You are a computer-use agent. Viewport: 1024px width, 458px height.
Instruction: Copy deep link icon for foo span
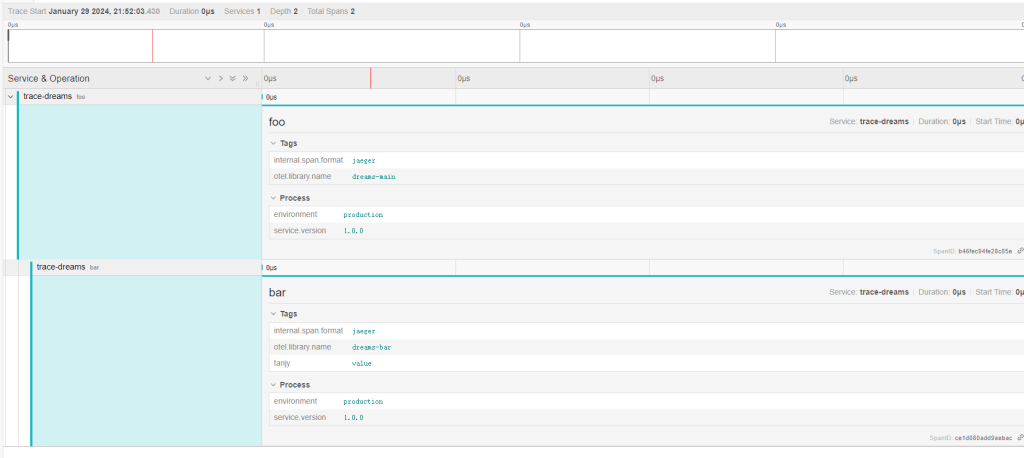pyautogui.click(x=1019, y=251)
